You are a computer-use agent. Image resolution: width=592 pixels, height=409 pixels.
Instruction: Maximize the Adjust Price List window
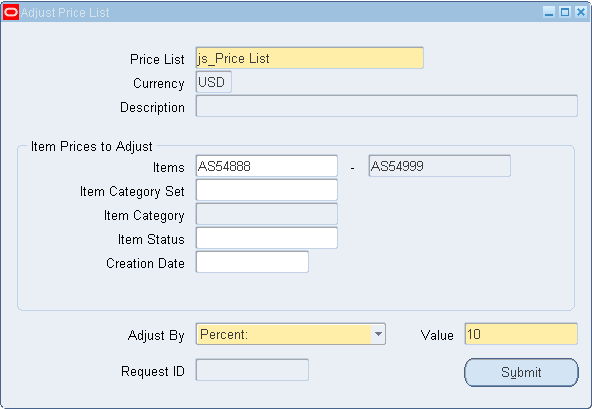click(565, 12)
